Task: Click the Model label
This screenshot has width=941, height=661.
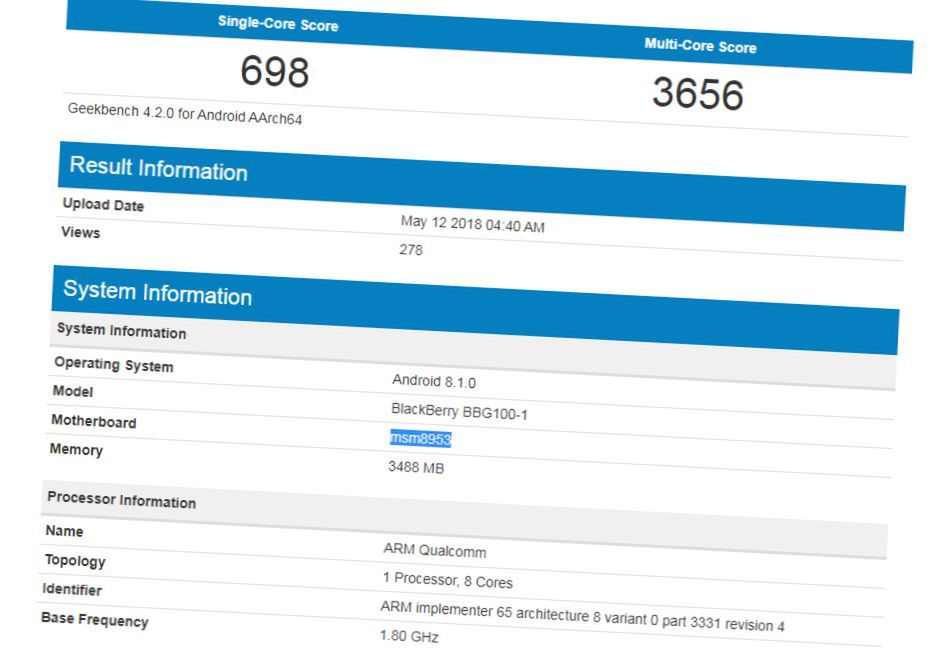Action: 73,391
